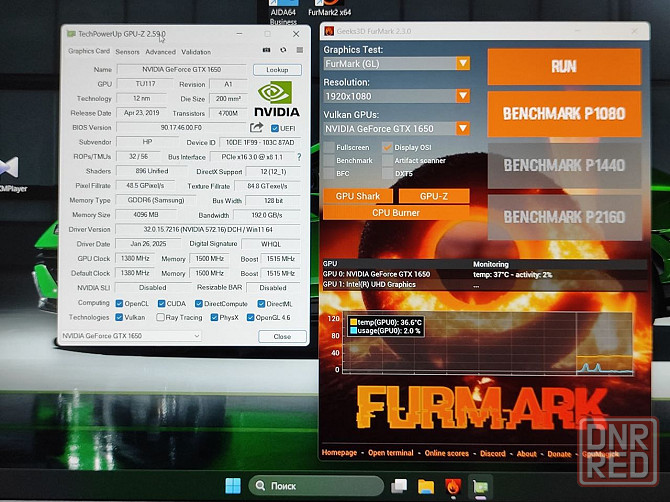670x502 pixels.
Task: Open the GPU-Z hamburger menu icon
Action: tap(300, 50)
